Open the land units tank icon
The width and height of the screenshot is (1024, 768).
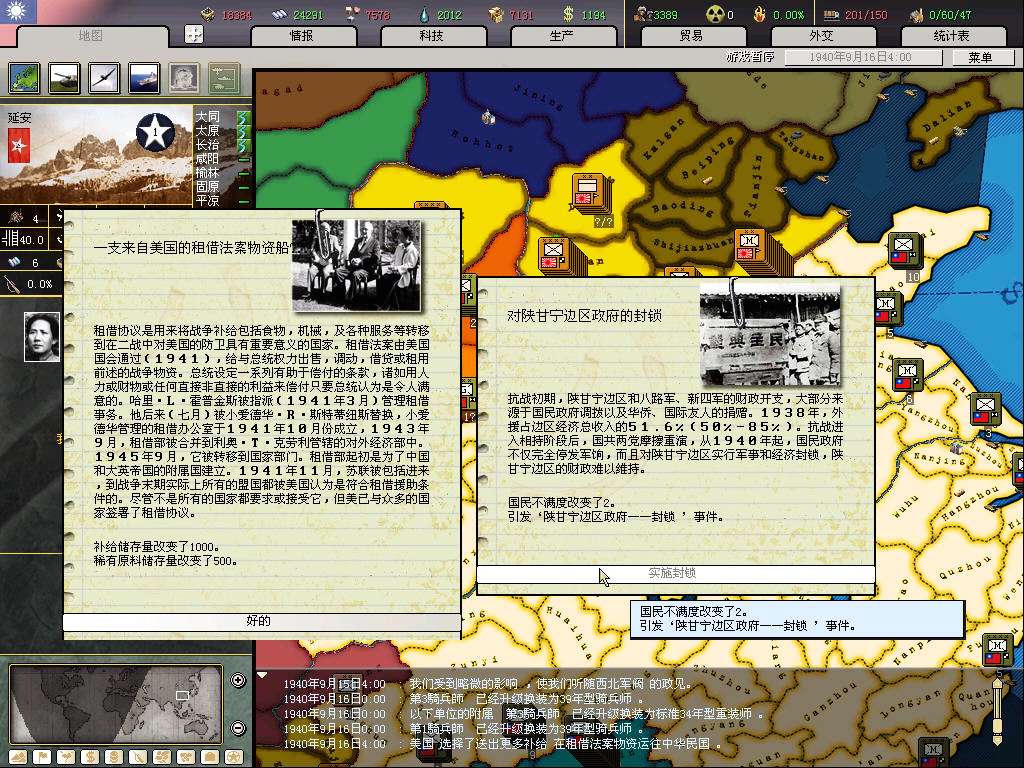pyautogui.click(x=64, y=78)
